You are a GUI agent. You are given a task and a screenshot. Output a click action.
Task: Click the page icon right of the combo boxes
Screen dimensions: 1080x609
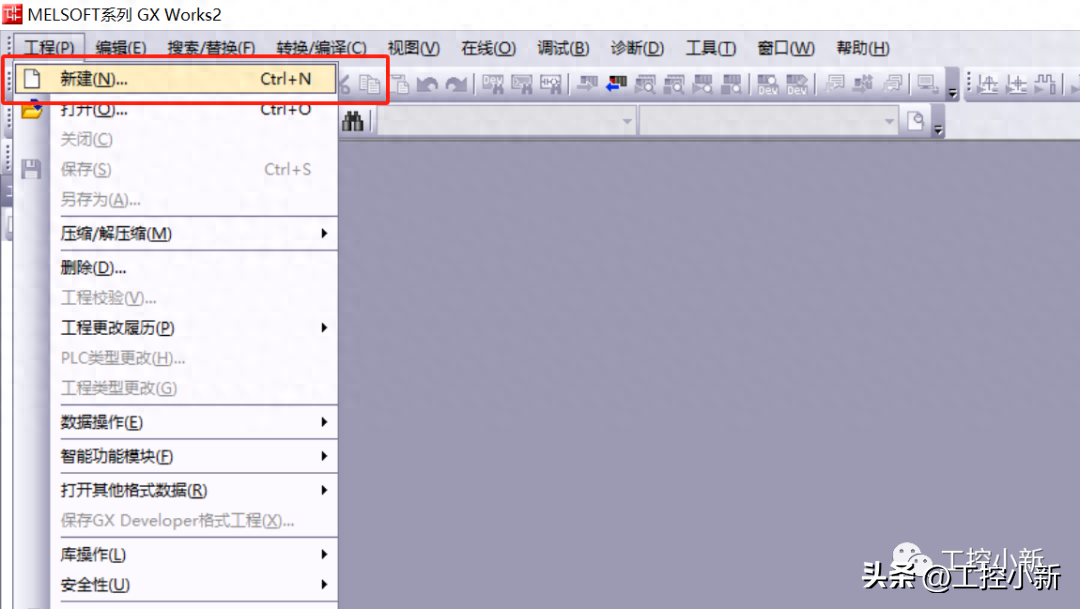[x=915, y=122]
